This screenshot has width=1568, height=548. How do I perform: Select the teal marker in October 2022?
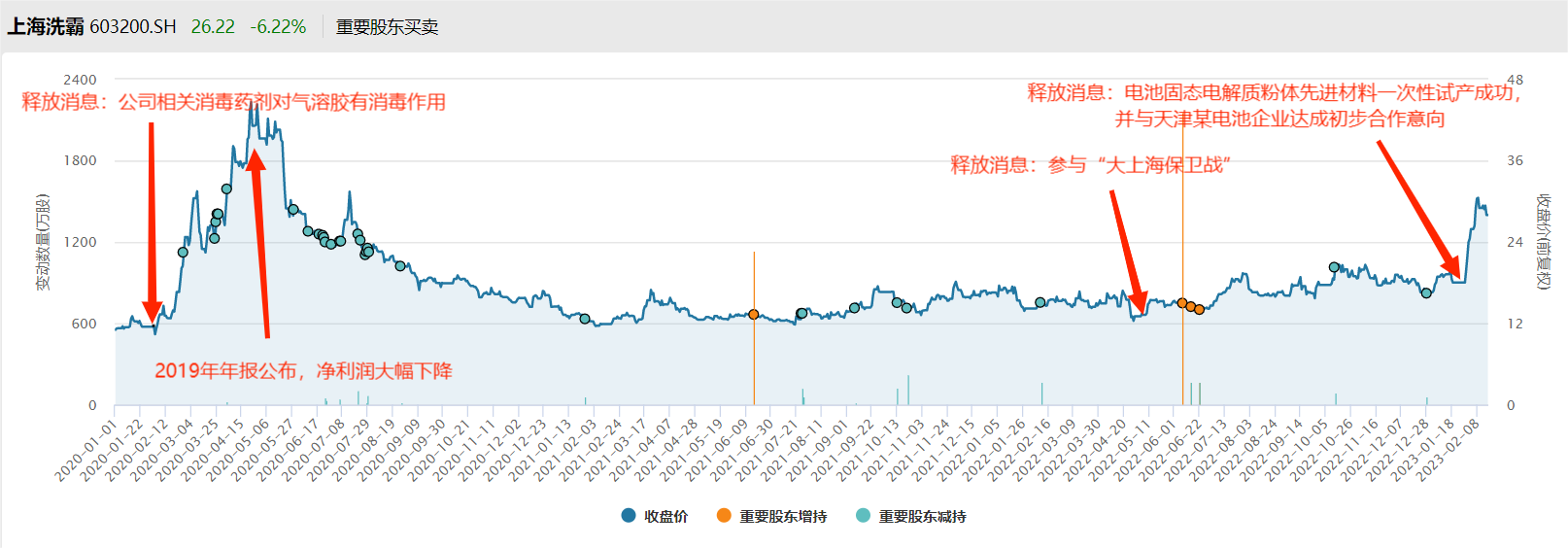coord(1334,267)
